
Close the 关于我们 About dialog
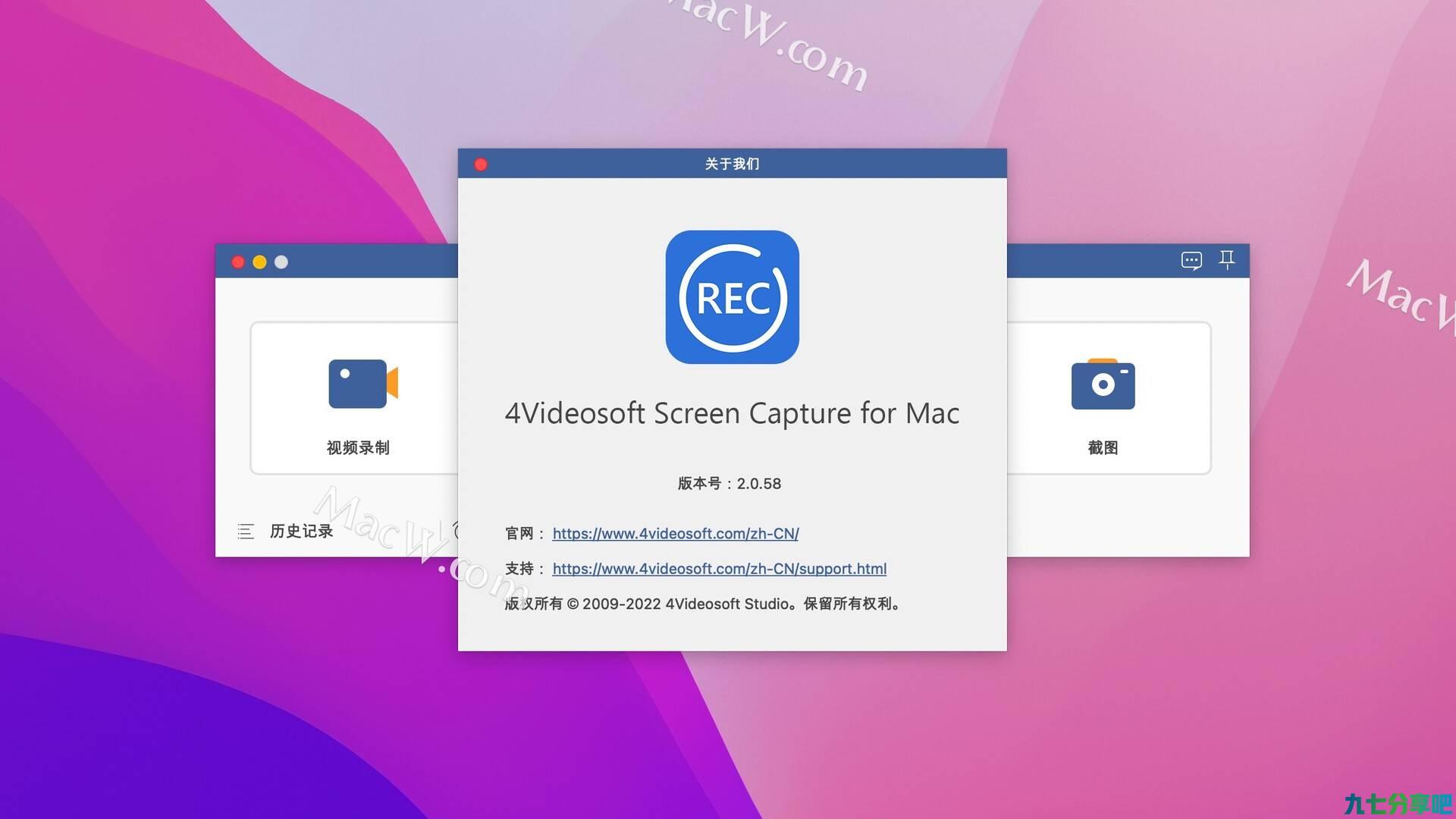coord(481,165)
